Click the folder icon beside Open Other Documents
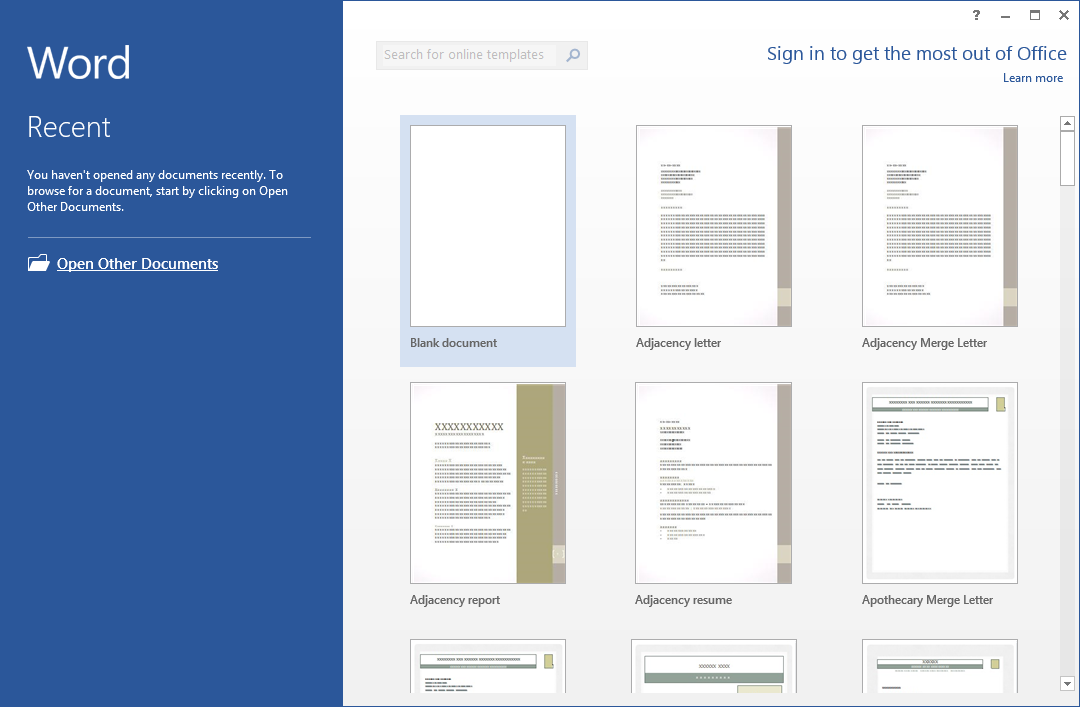The height and width of the screenshot is (707, 1080). pyautogui.click(x=38, y=262)
